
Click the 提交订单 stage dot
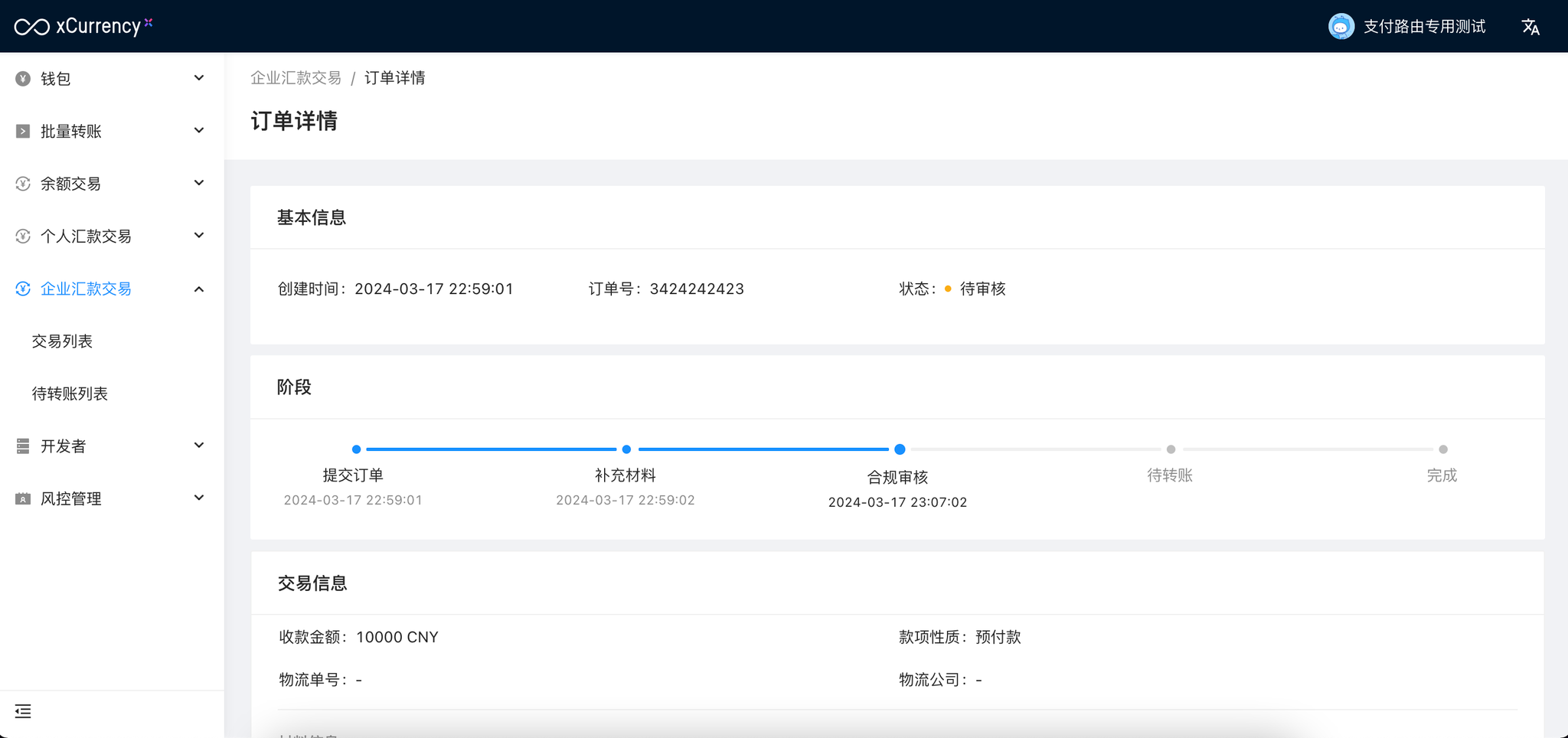click(x=356, y=449)
